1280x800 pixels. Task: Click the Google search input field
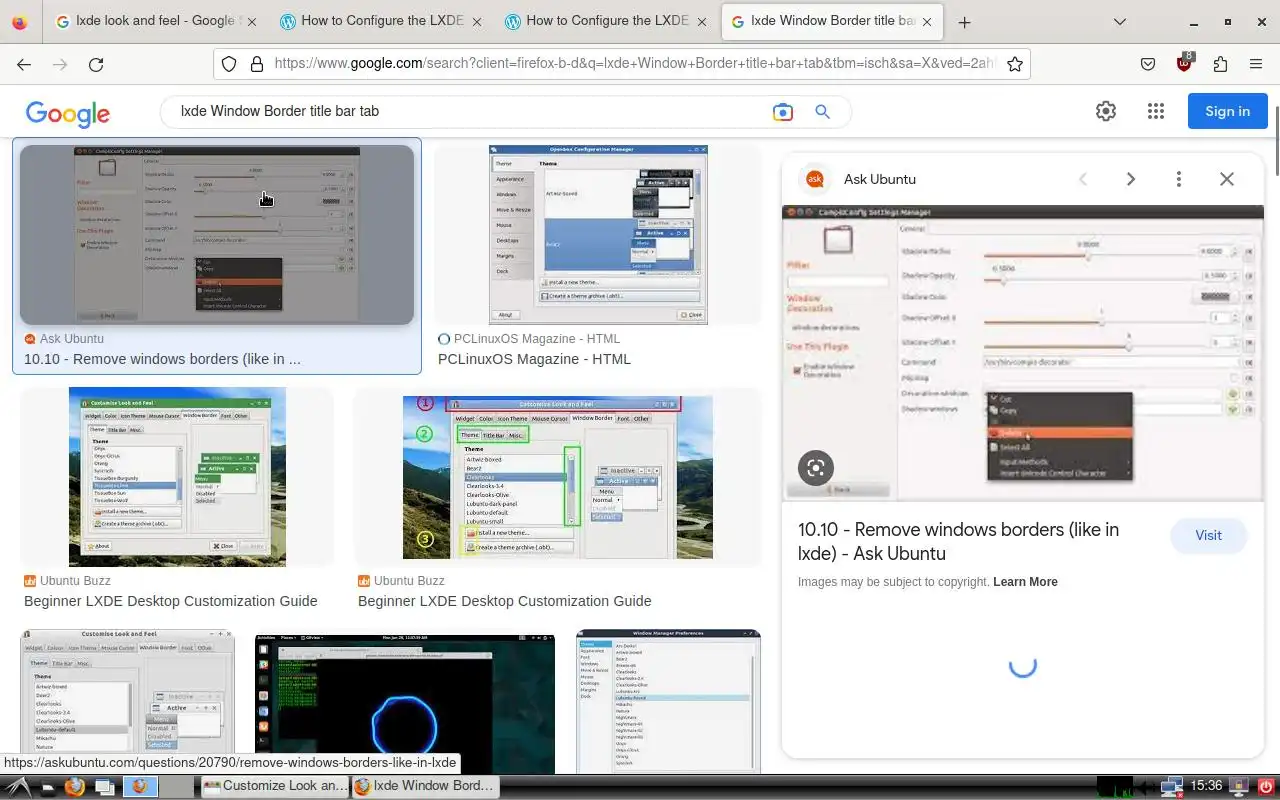coord(470,111)
